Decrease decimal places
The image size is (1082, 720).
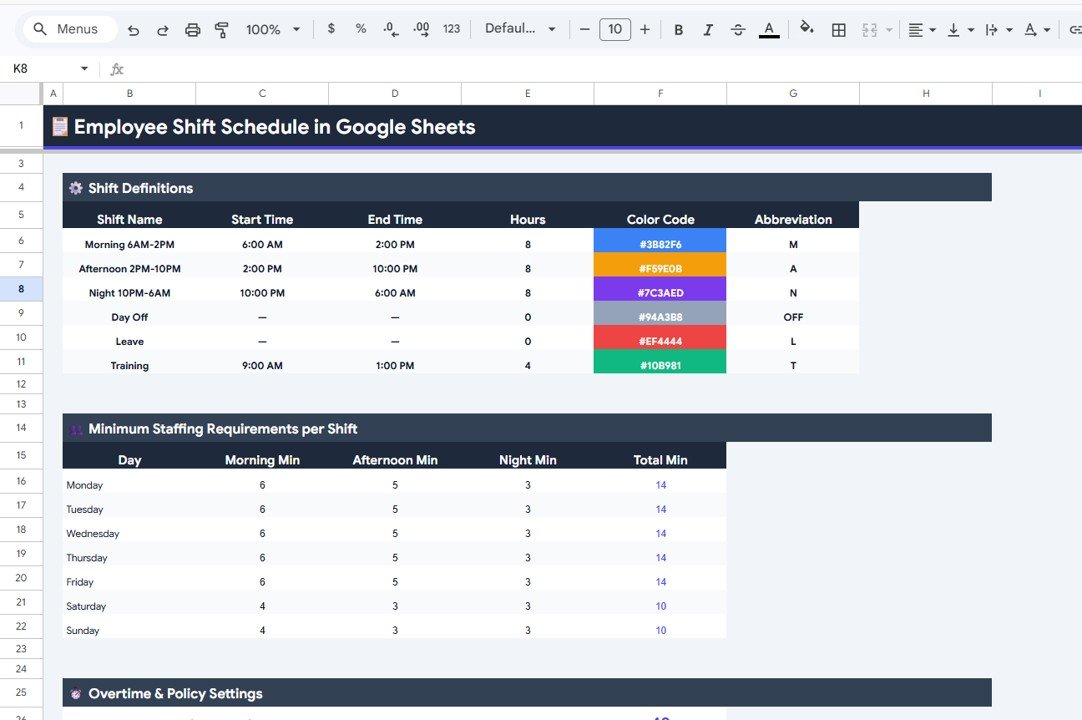tap(390, 29)
